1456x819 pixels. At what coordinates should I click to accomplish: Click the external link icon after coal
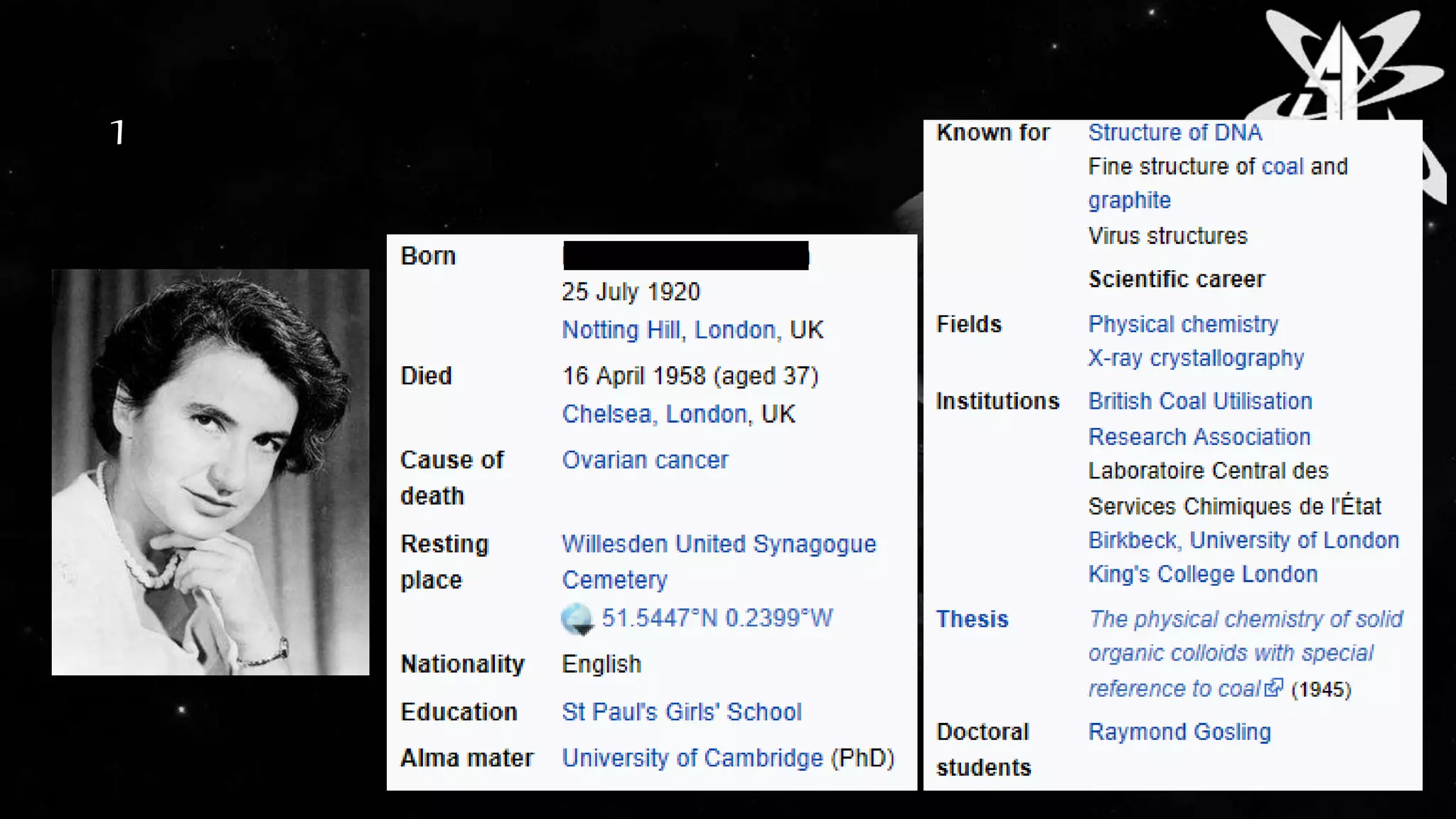tap(1274, 687)
